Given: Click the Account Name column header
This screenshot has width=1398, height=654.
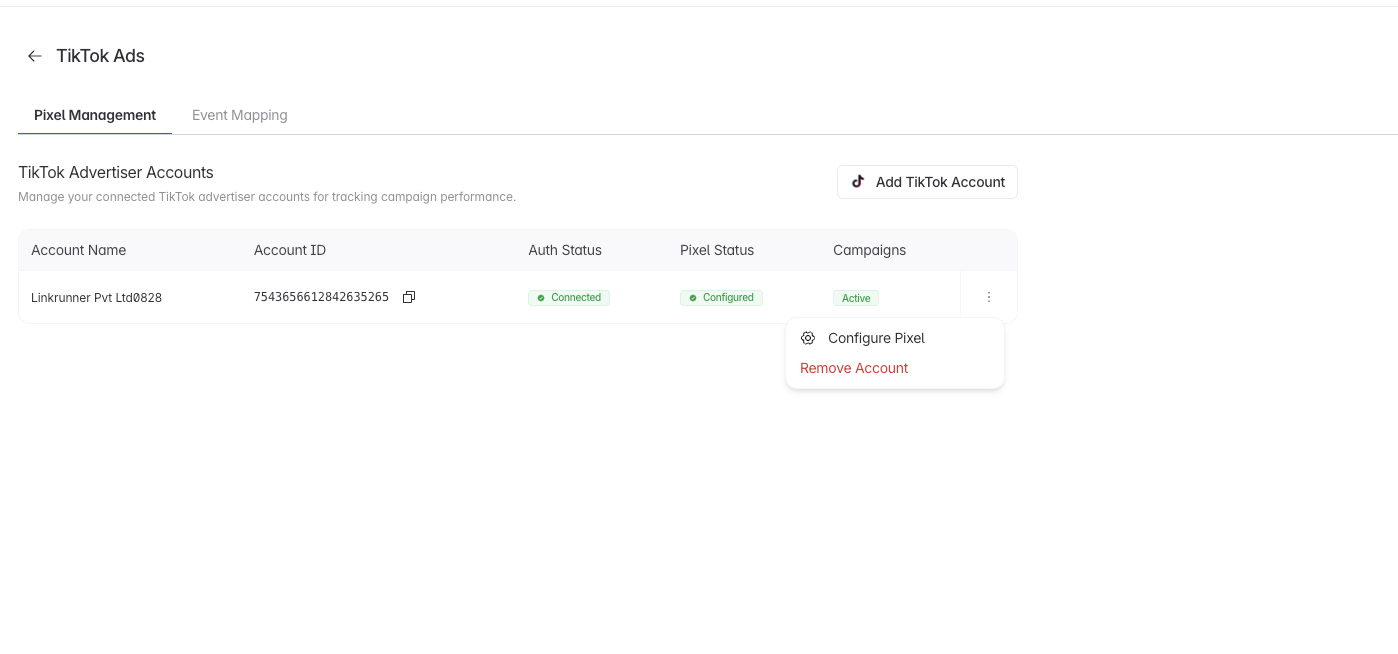Looking at the screenshot, I should click(78, 250).
